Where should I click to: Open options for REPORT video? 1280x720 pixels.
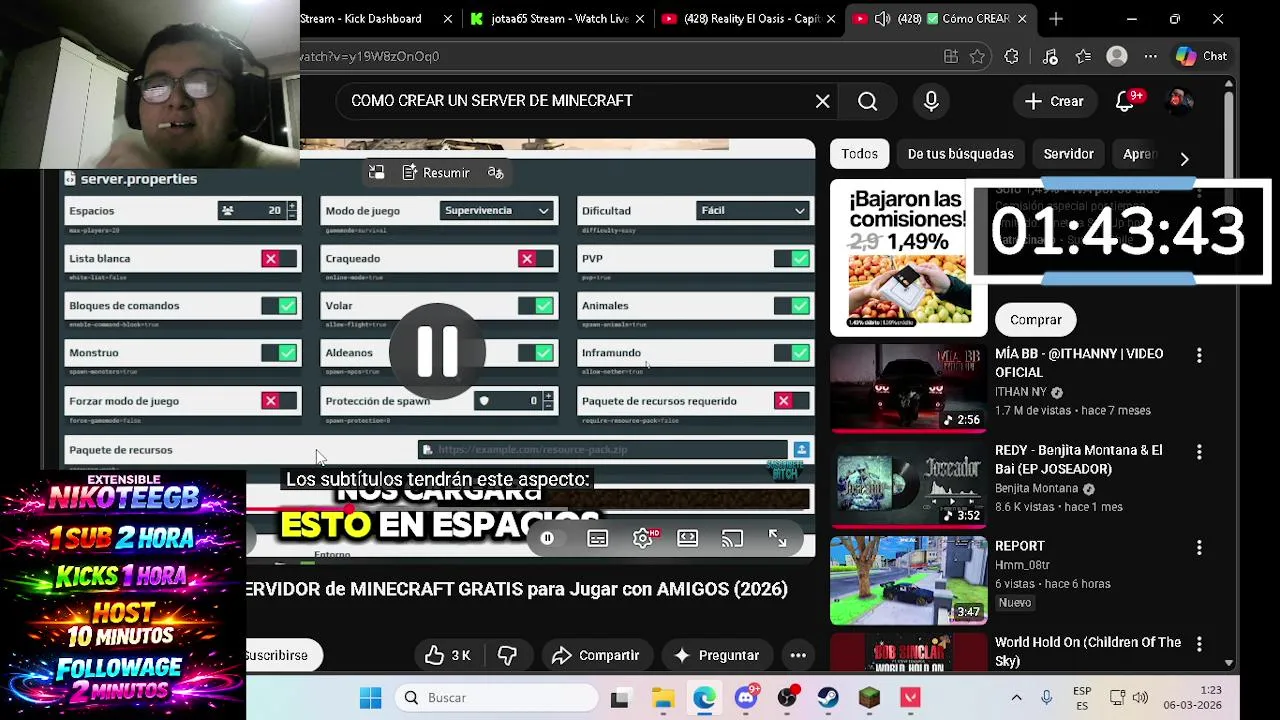point(1199,547)
